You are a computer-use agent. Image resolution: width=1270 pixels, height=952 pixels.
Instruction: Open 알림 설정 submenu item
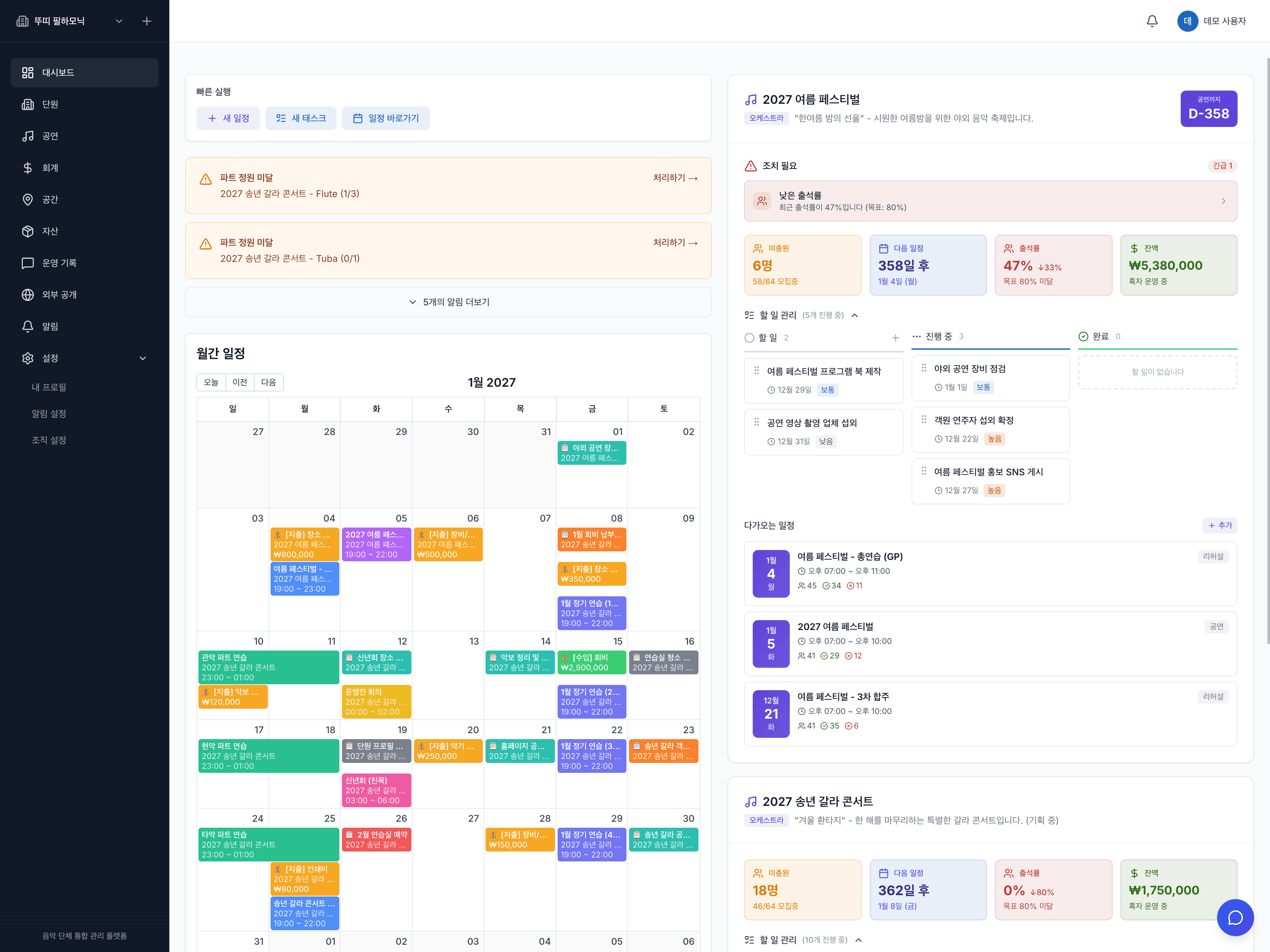[x=49, y=413]
